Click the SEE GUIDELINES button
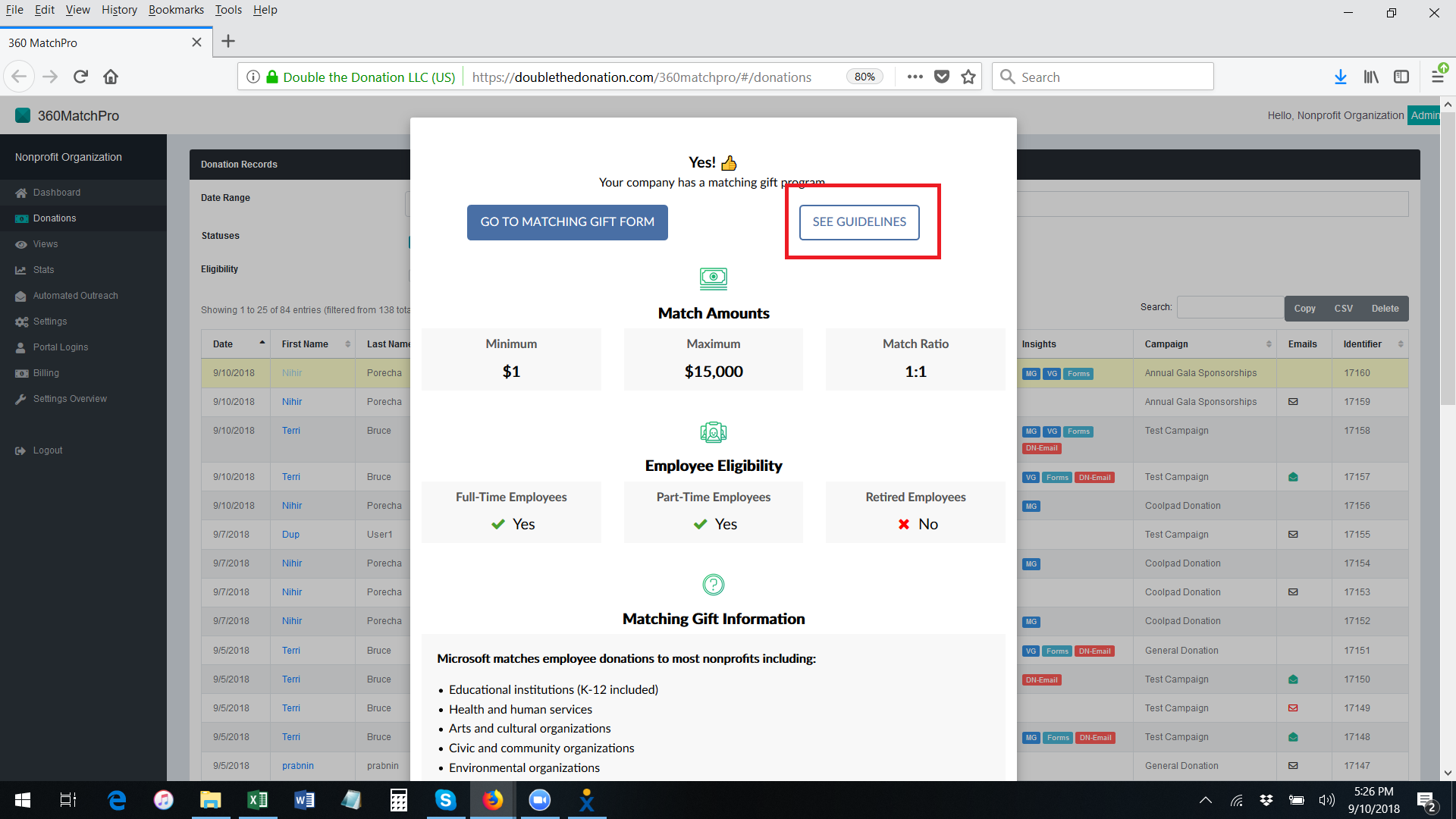 [859, 222]
